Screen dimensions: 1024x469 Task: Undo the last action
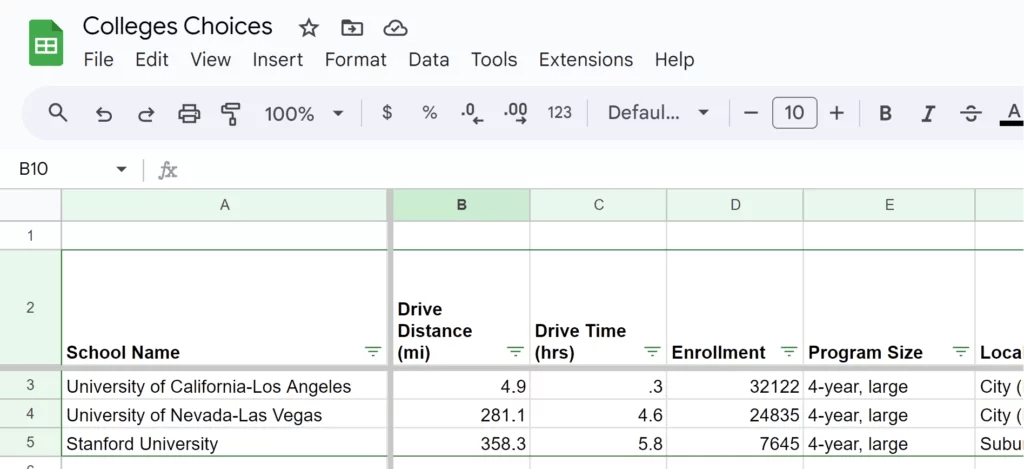tap(104, 113)
